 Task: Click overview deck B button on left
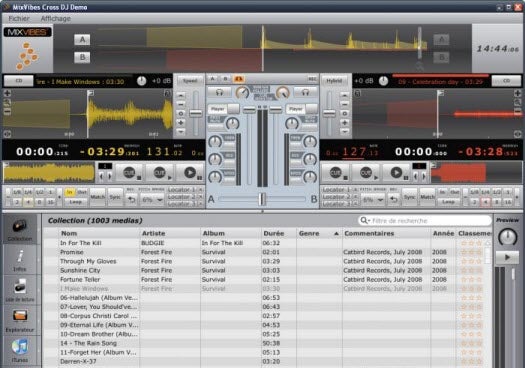(82, 57)
